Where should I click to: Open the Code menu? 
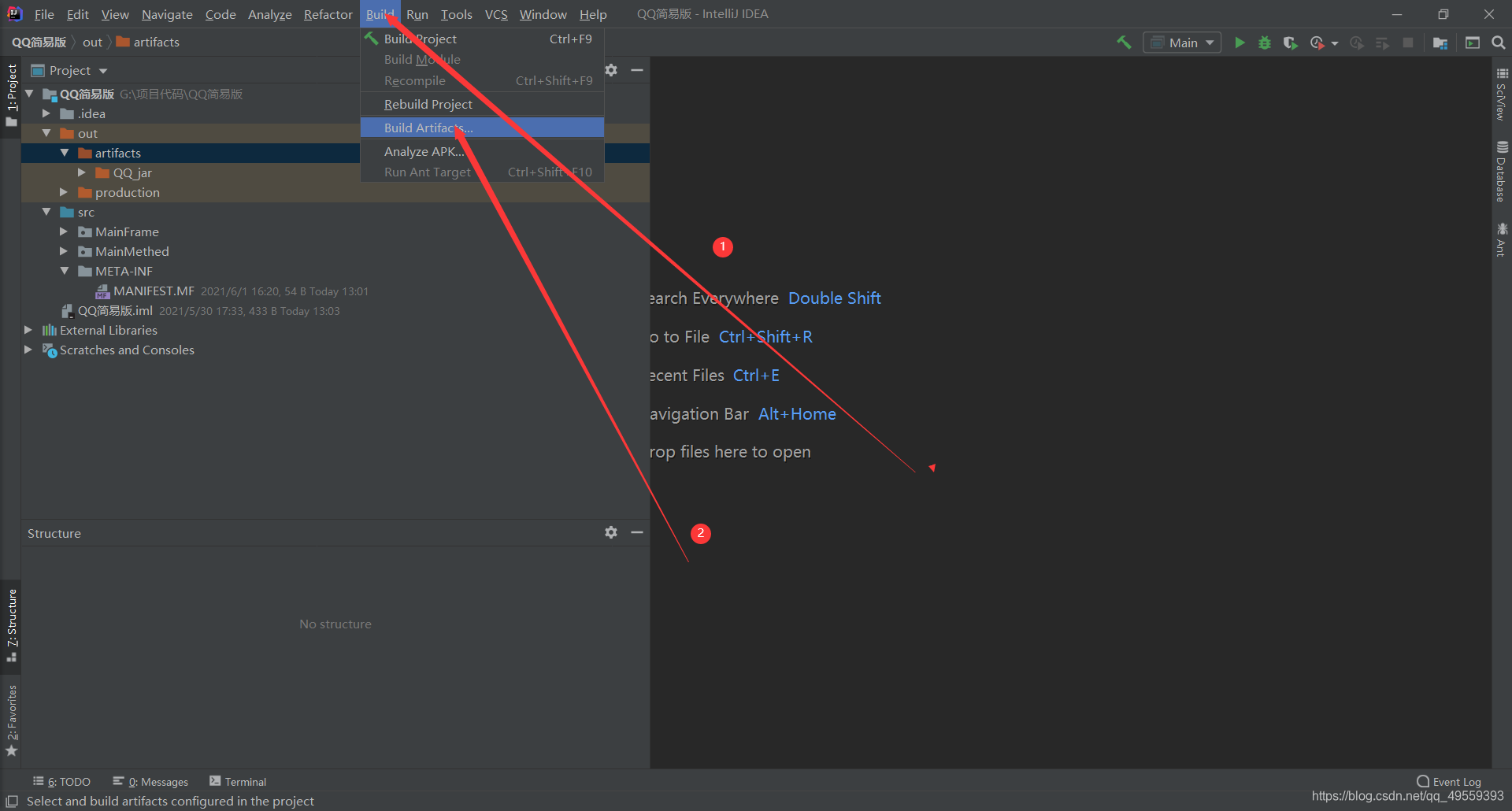(220, 14)
